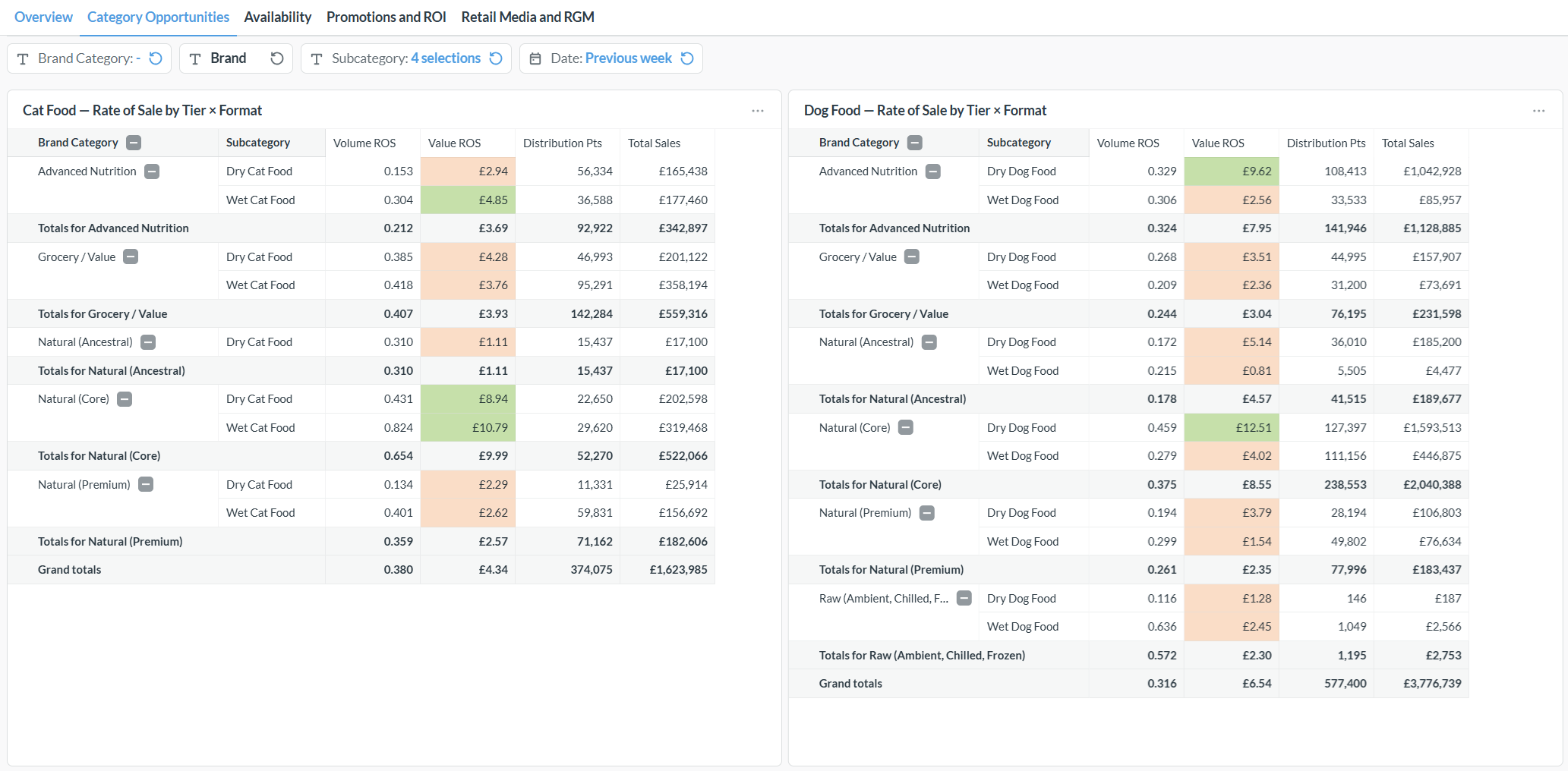Collapse Natural (Ancestral) in Cat Food table
The width and height of the screenshot is (1568, 771).
148,342
